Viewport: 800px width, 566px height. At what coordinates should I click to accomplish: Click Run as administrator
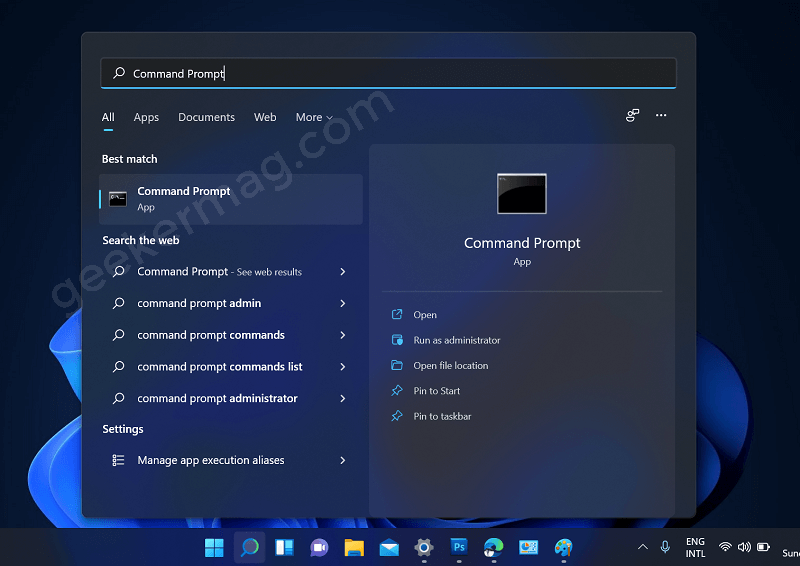(x=457, y=340)
